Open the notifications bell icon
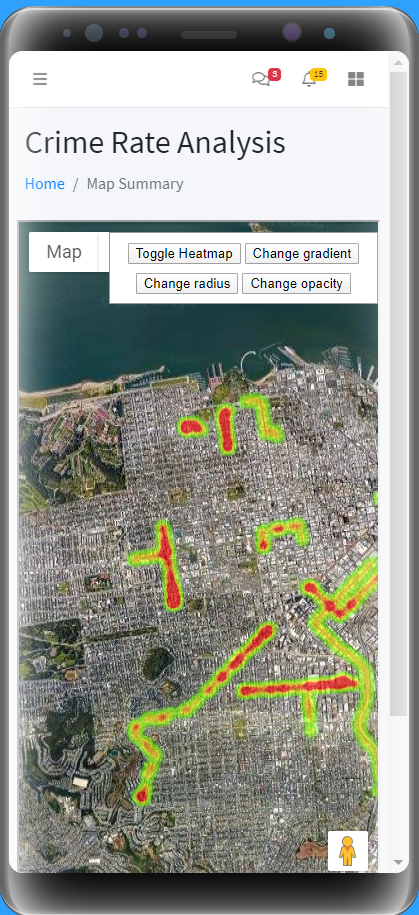This screenshot has height=915, width=419. click(x=309, y=80)
